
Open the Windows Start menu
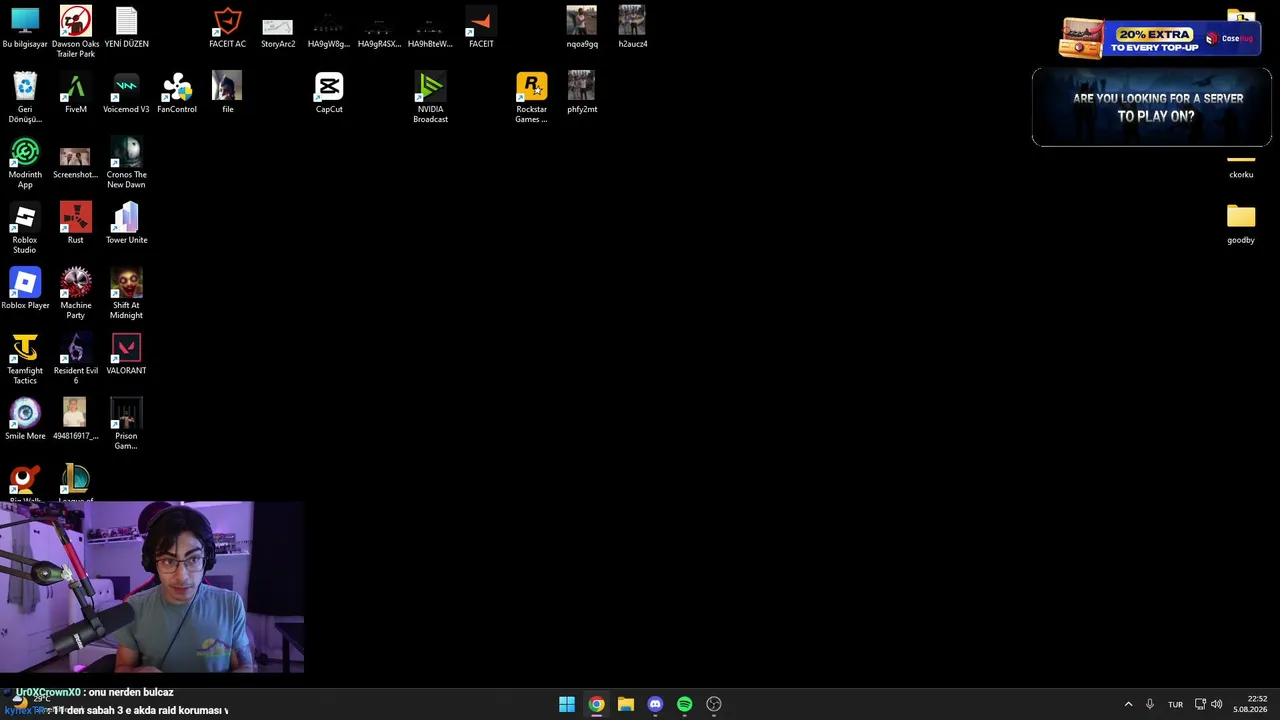(x=567, y=704)
